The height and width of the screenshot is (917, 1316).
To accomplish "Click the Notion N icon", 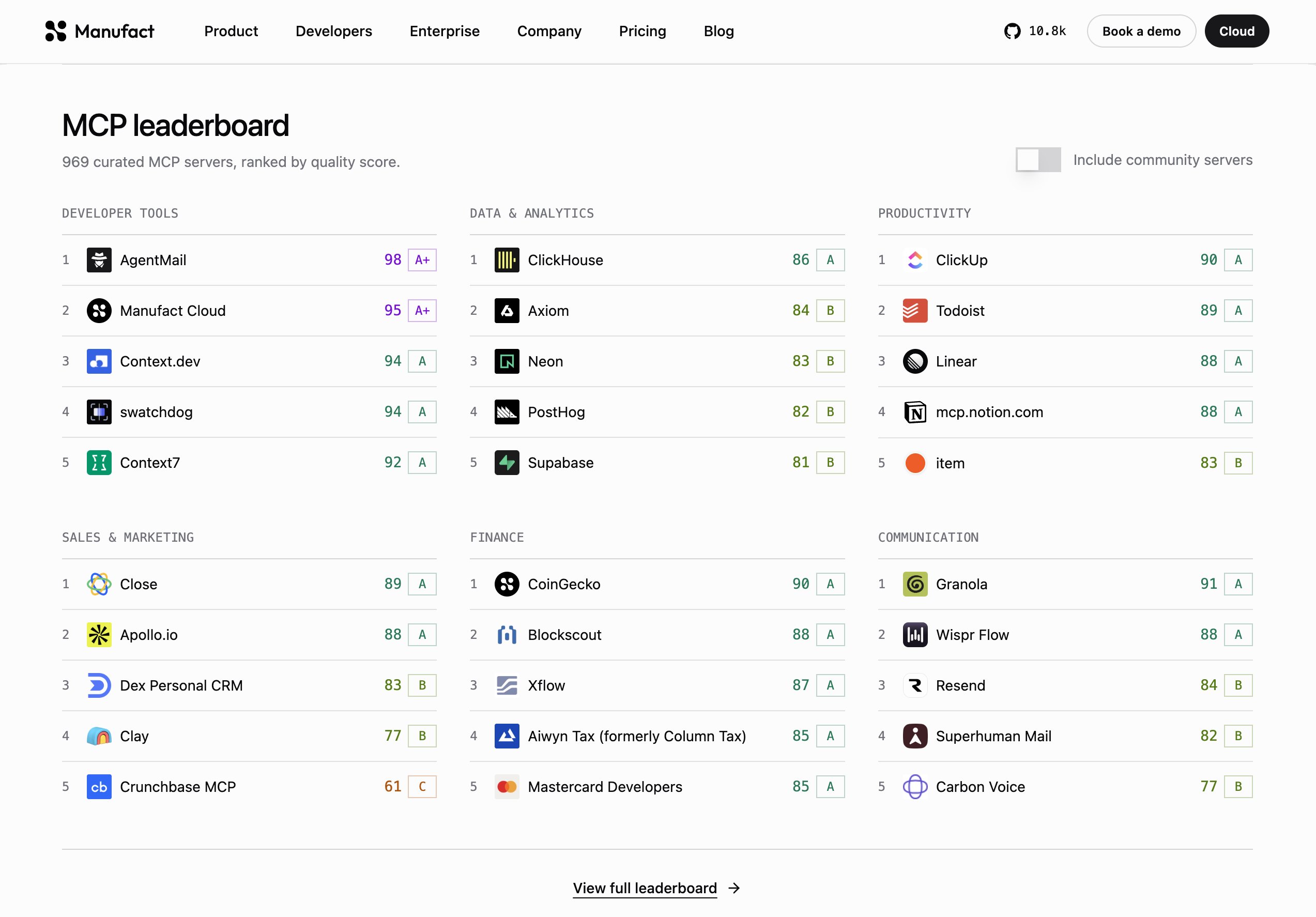I will click(915, 411).
